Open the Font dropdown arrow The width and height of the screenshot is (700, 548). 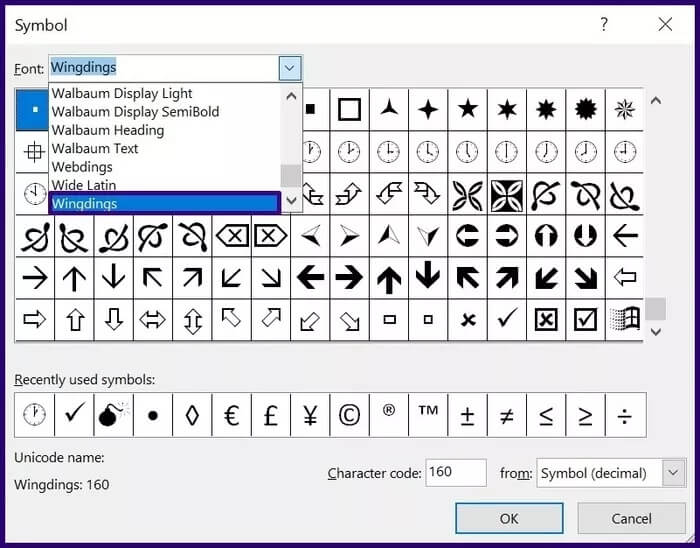point(290,68)
